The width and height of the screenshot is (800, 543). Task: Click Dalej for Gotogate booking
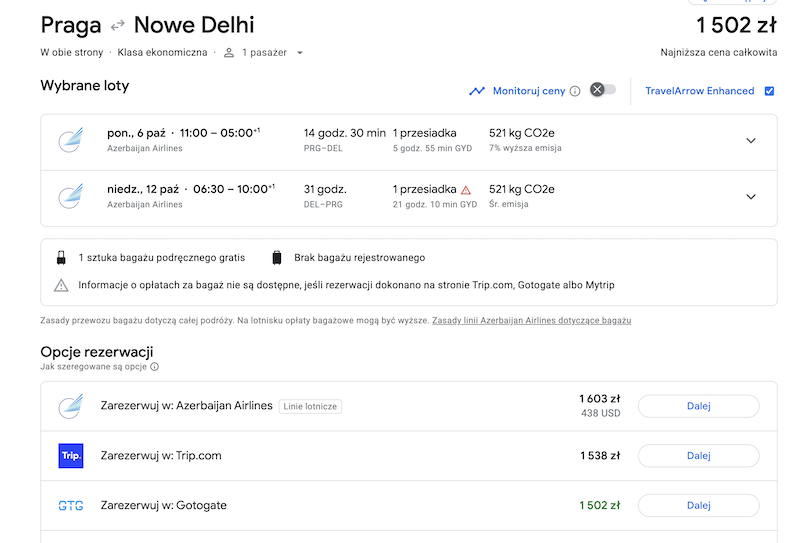point(698,505)
